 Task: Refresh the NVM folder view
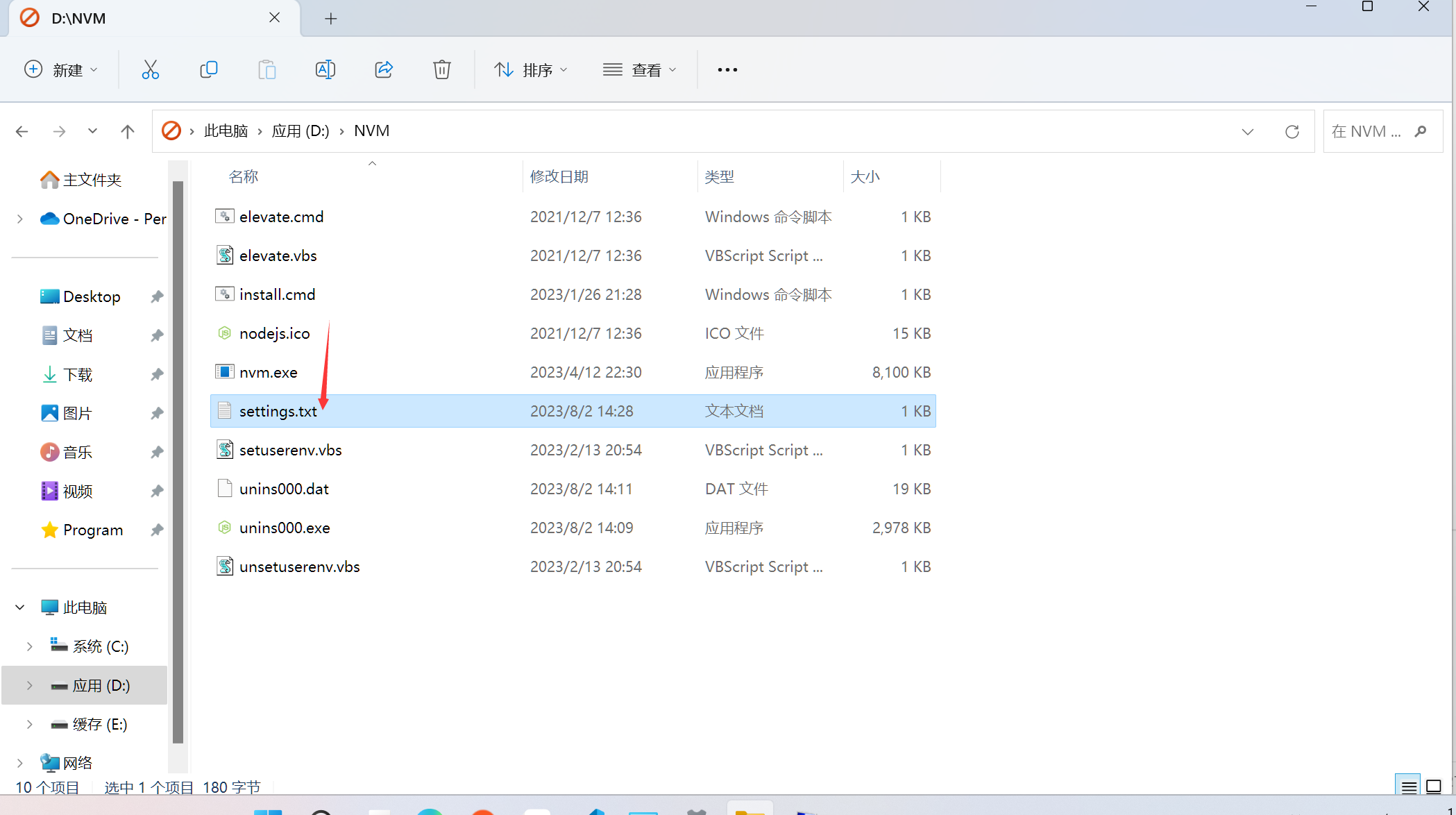[x=1292, y=131]
